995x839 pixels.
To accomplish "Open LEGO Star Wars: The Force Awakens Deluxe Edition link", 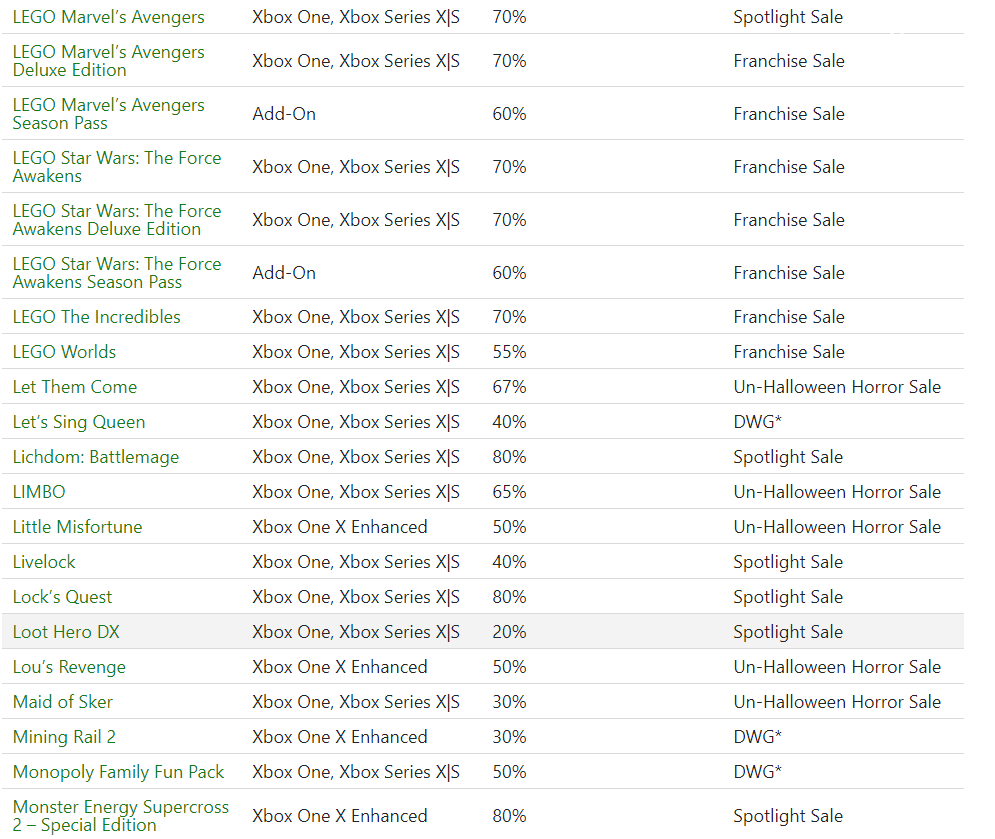I will (117, 220).
